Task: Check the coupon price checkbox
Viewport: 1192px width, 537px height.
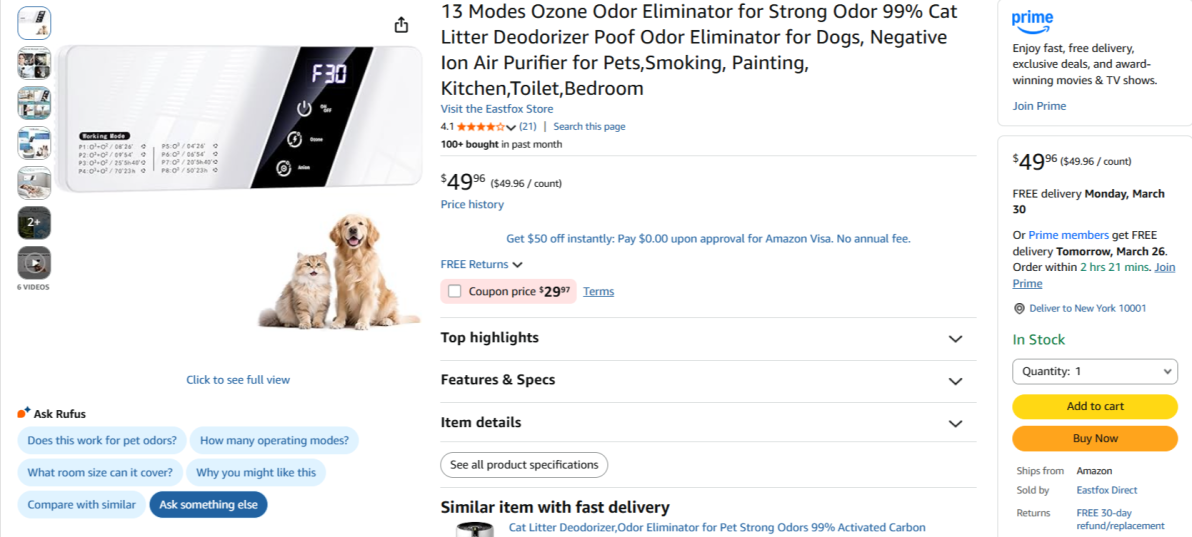Action: (455, 292)
